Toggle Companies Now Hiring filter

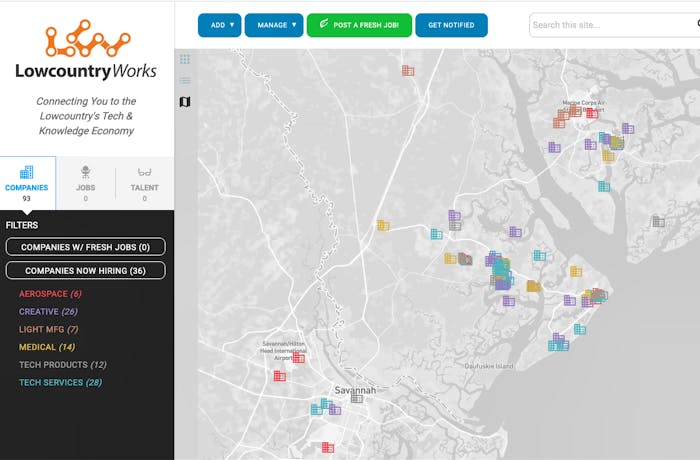point(86,270)
